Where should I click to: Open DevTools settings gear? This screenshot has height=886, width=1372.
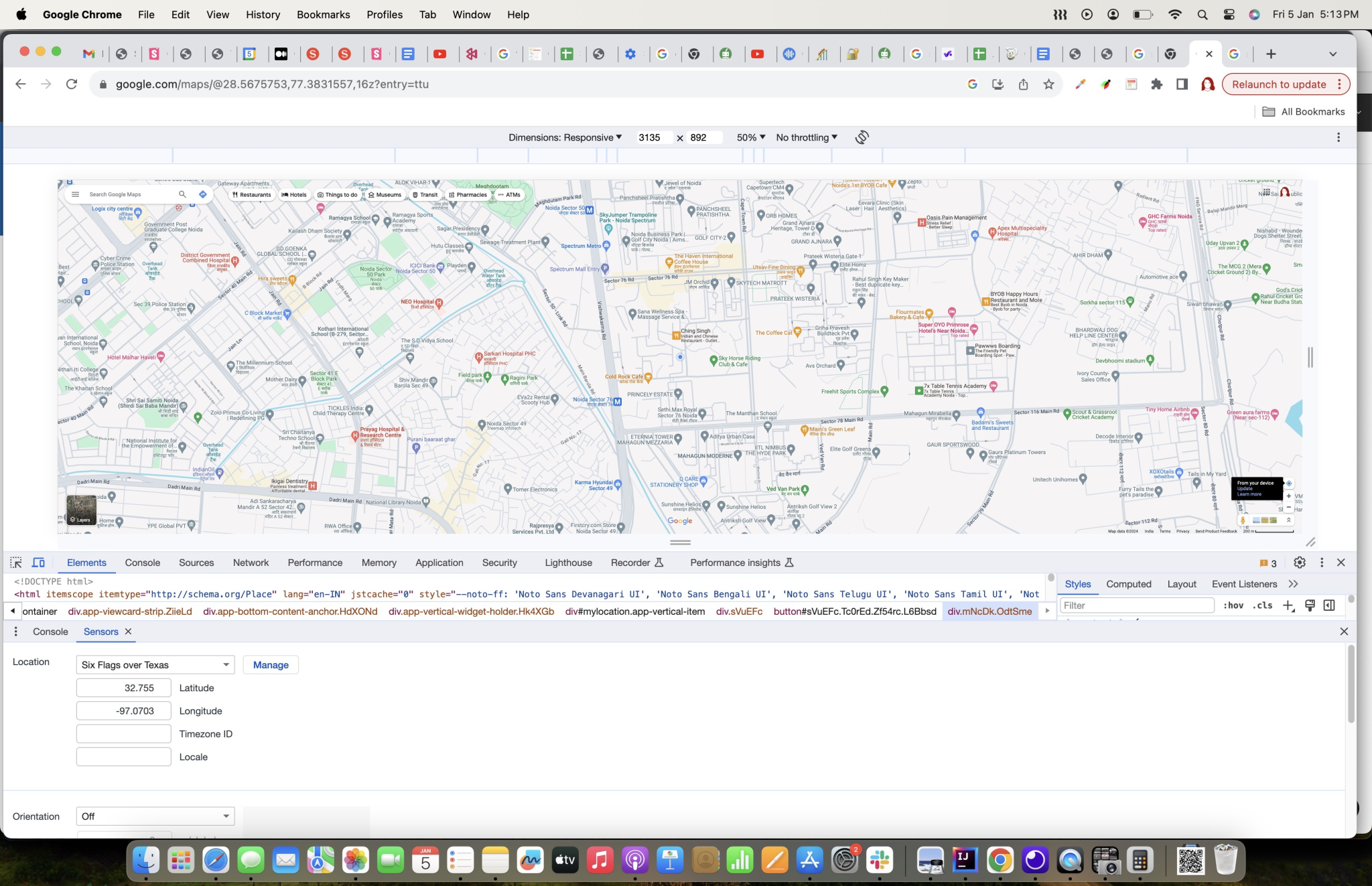click(1299, 563)
